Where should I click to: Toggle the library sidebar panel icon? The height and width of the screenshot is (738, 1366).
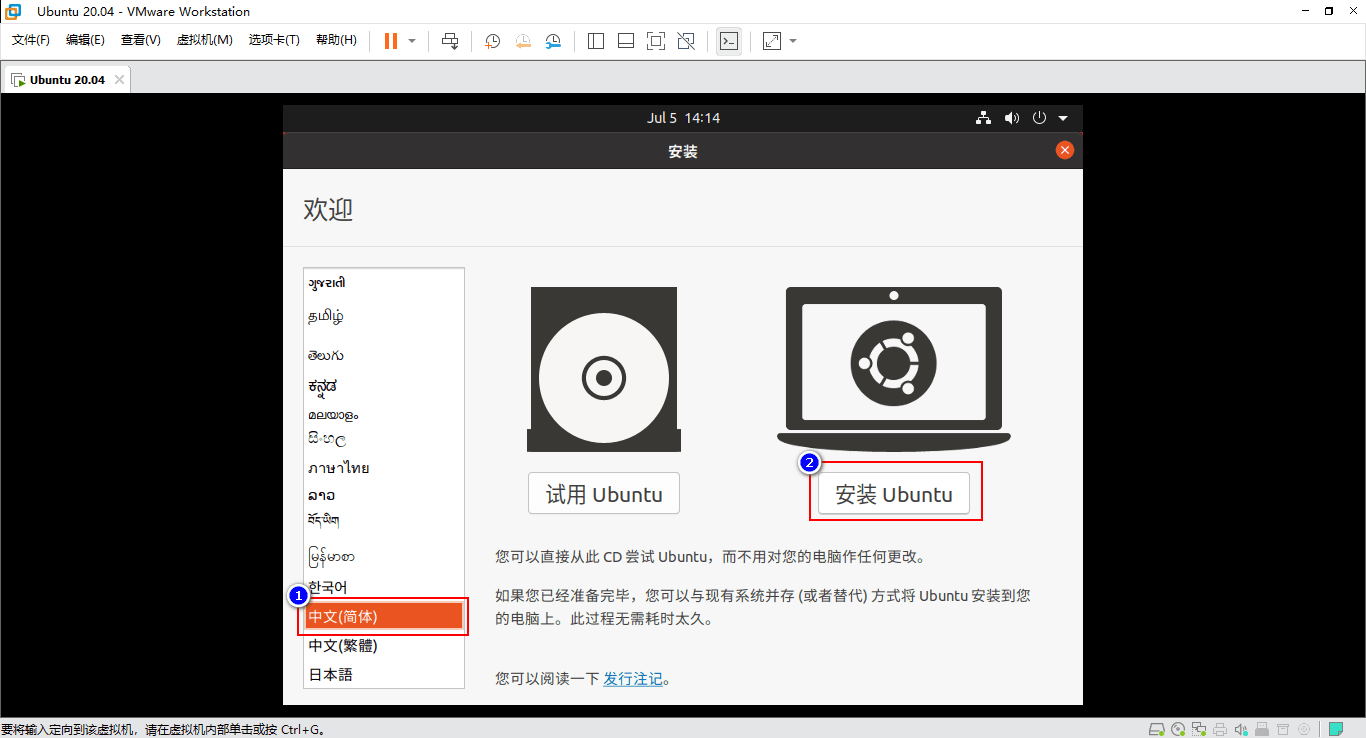pos(596,41)
